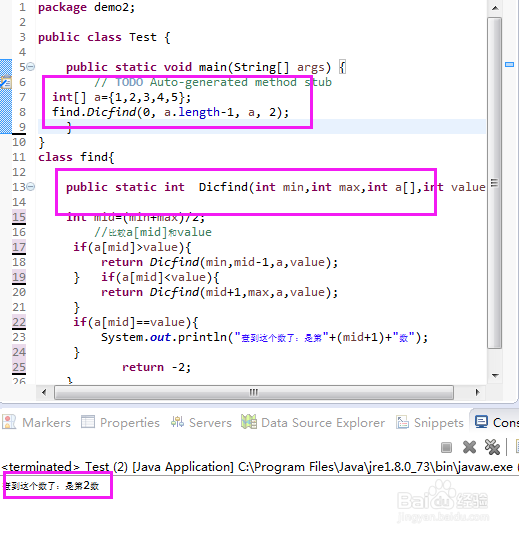Click line number 22 in the gutter
This screenshot has width=519, height=535.
[19, 322]
